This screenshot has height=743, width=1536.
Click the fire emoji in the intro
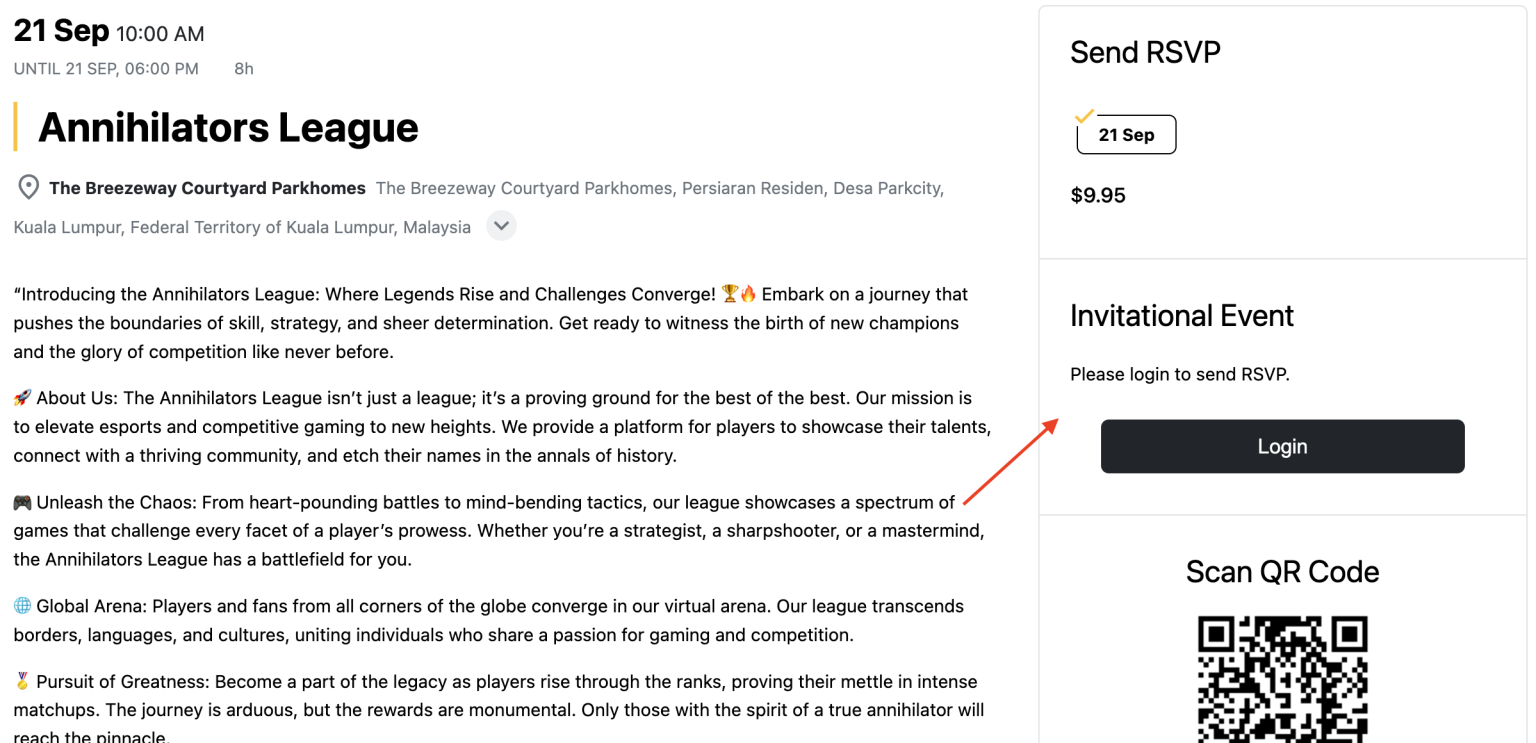[x=748, y=294]
